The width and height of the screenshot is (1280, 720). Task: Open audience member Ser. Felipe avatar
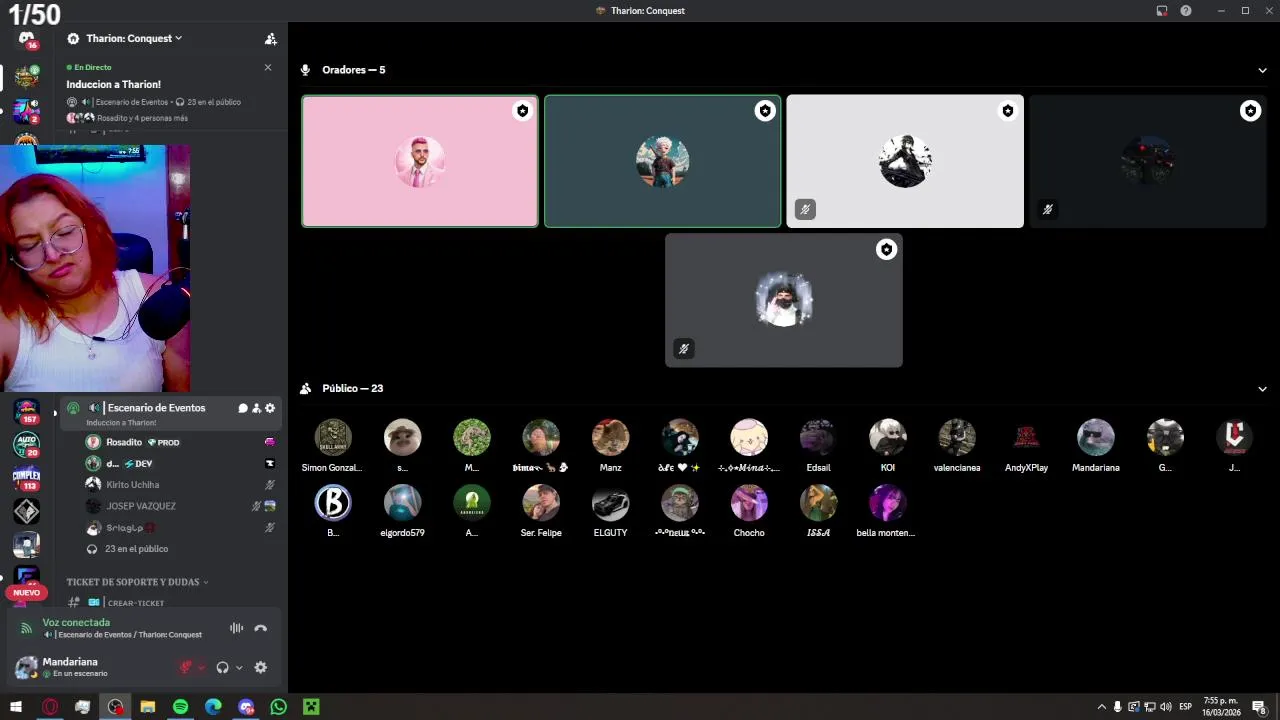pos(541,503)
